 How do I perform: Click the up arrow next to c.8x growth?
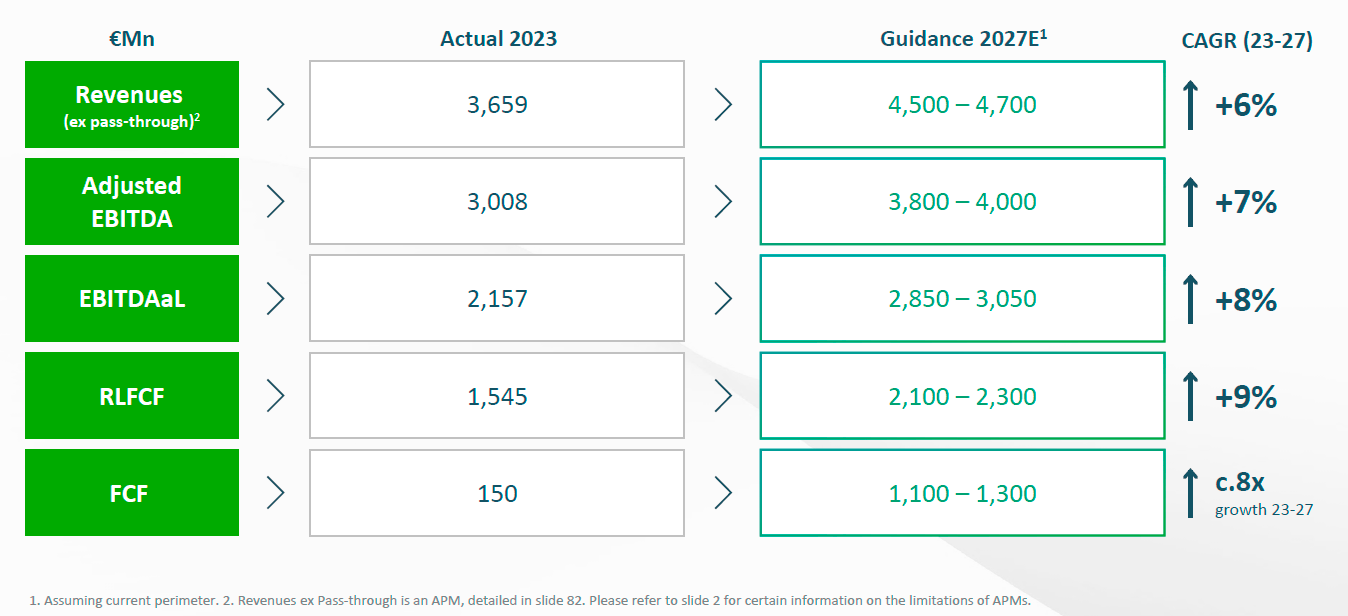(1190, 493)
